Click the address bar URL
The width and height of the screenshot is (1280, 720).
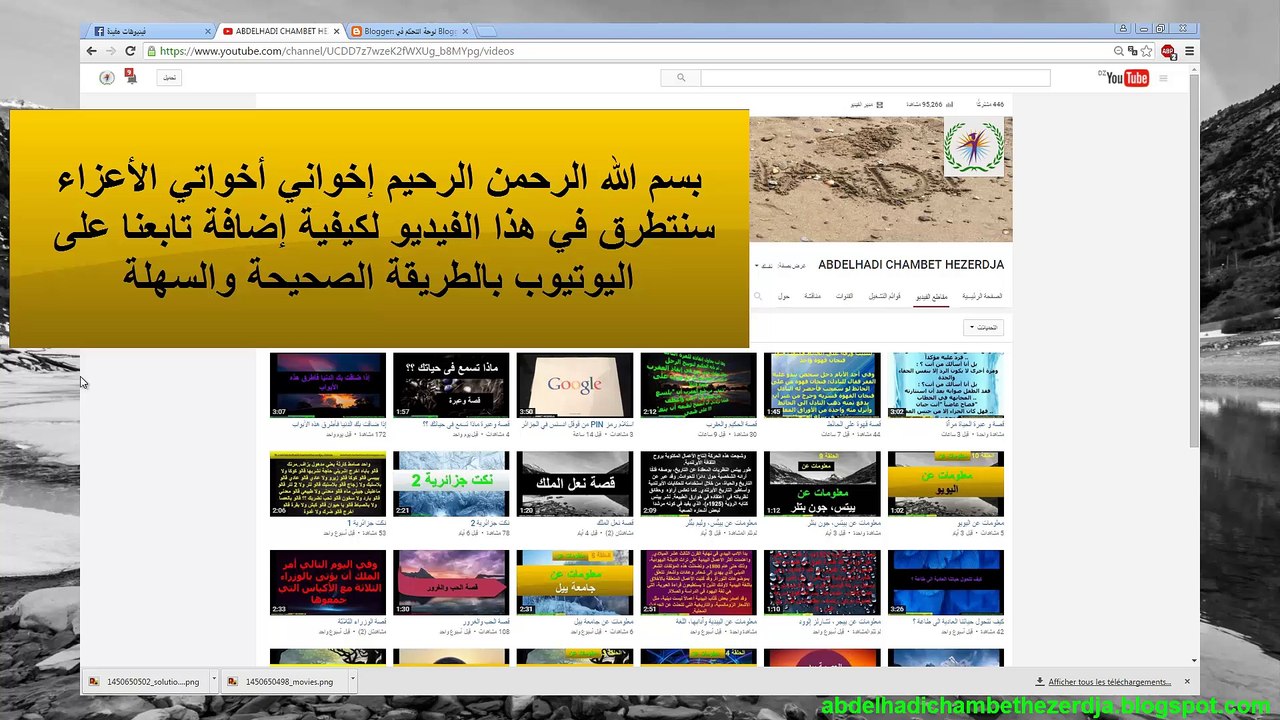click(x=337, y=51)
